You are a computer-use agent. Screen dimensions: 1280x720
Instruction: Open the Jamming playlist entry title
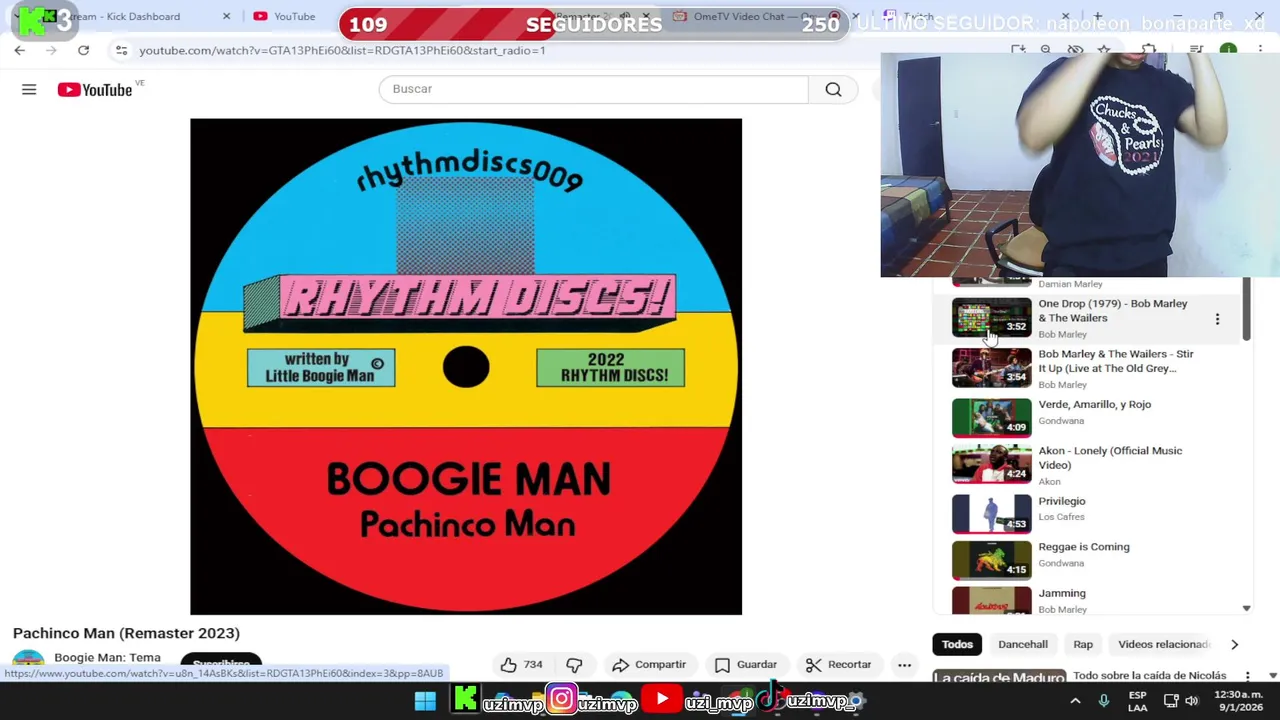click(1061, 593)
